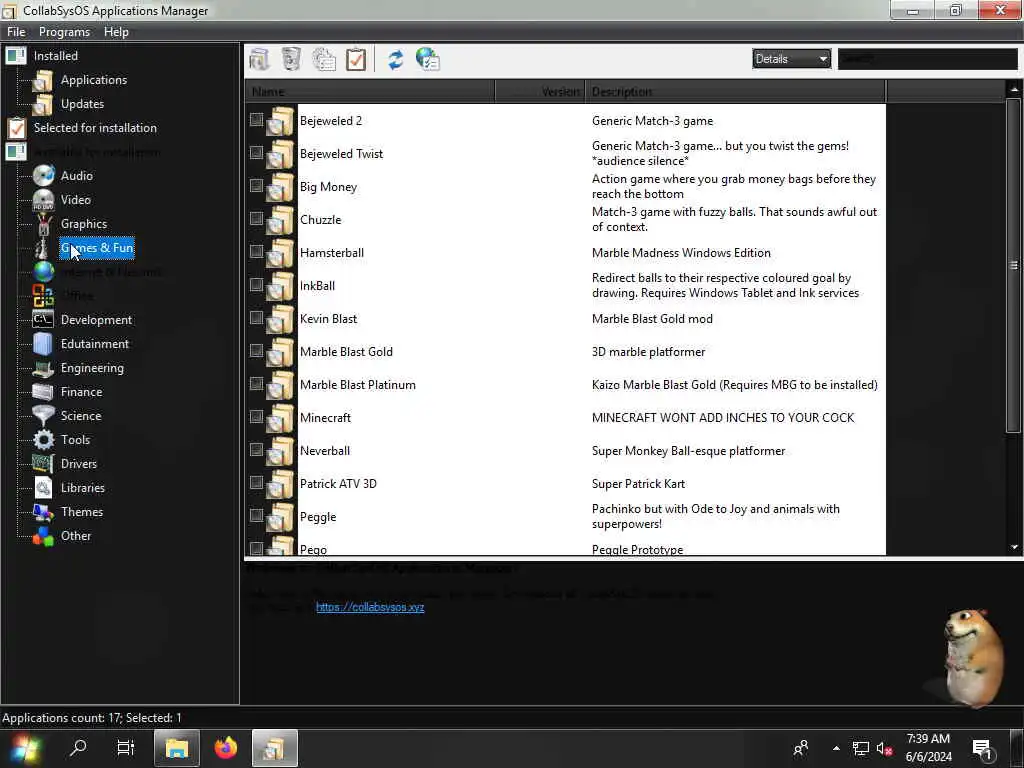Click the 'Super Monkey Ball-esque platformer' description
This screenshot has width=1024, height=768.
688,451
